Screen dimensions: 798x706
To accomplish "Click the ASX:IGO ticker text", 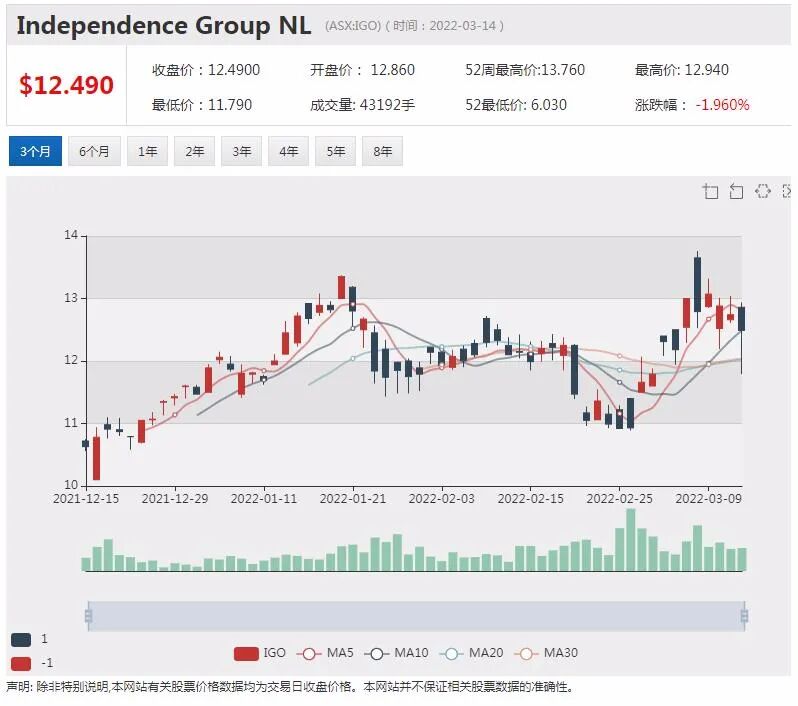I will [x=353, y=25].
